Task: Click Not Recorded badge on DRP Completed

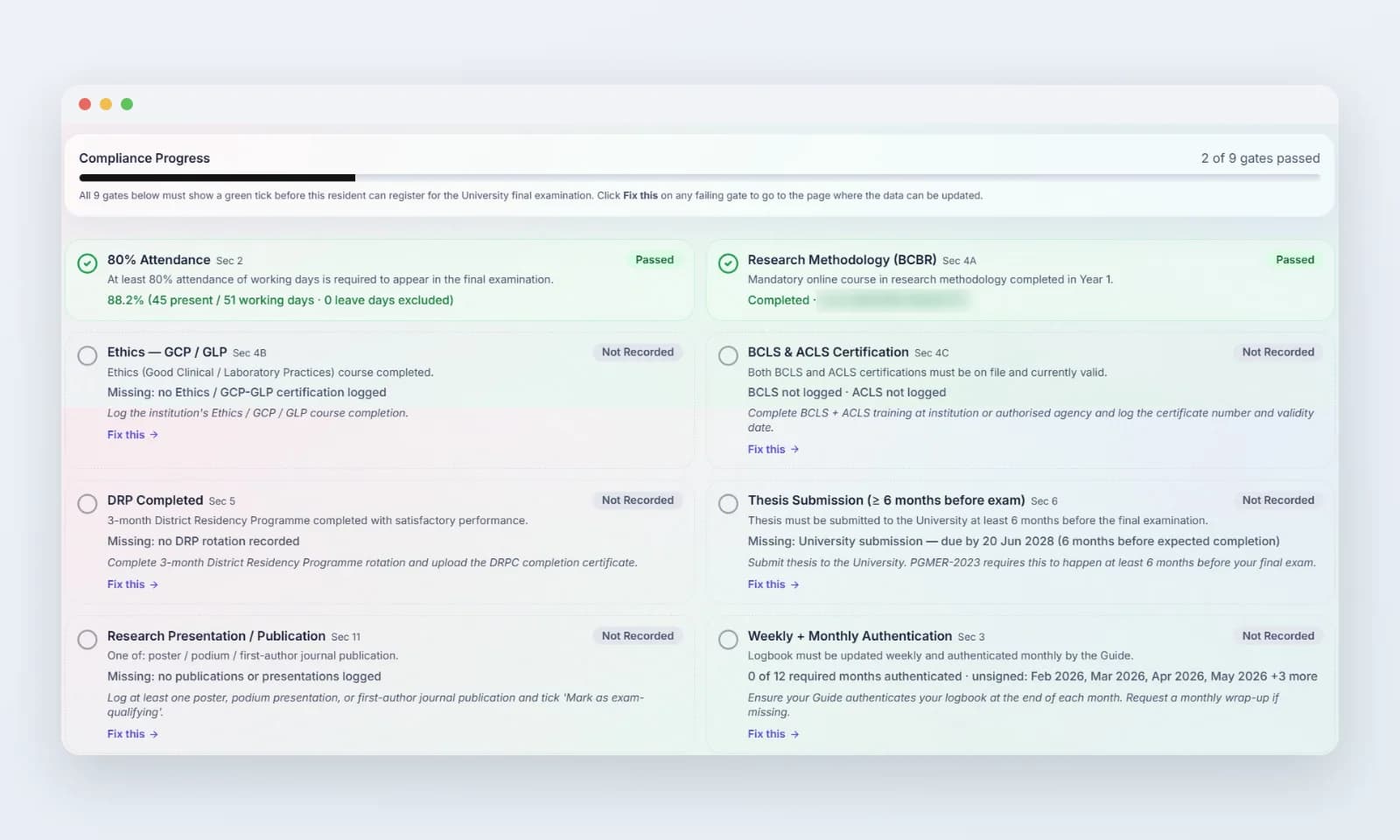Action: coord(638,500)
